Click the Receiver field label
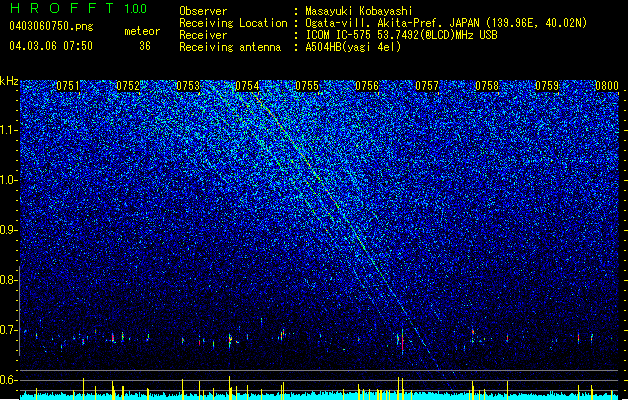Screen dimensions: 629x400 click(x=203, y=35)
